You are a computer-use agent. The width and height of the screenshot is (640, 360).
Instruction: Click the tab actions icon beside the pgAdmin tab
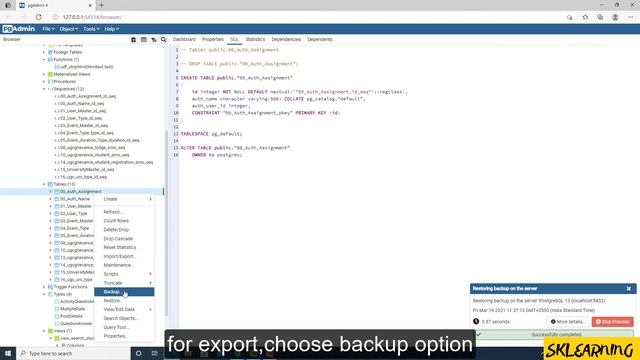(x=8, y=5)
